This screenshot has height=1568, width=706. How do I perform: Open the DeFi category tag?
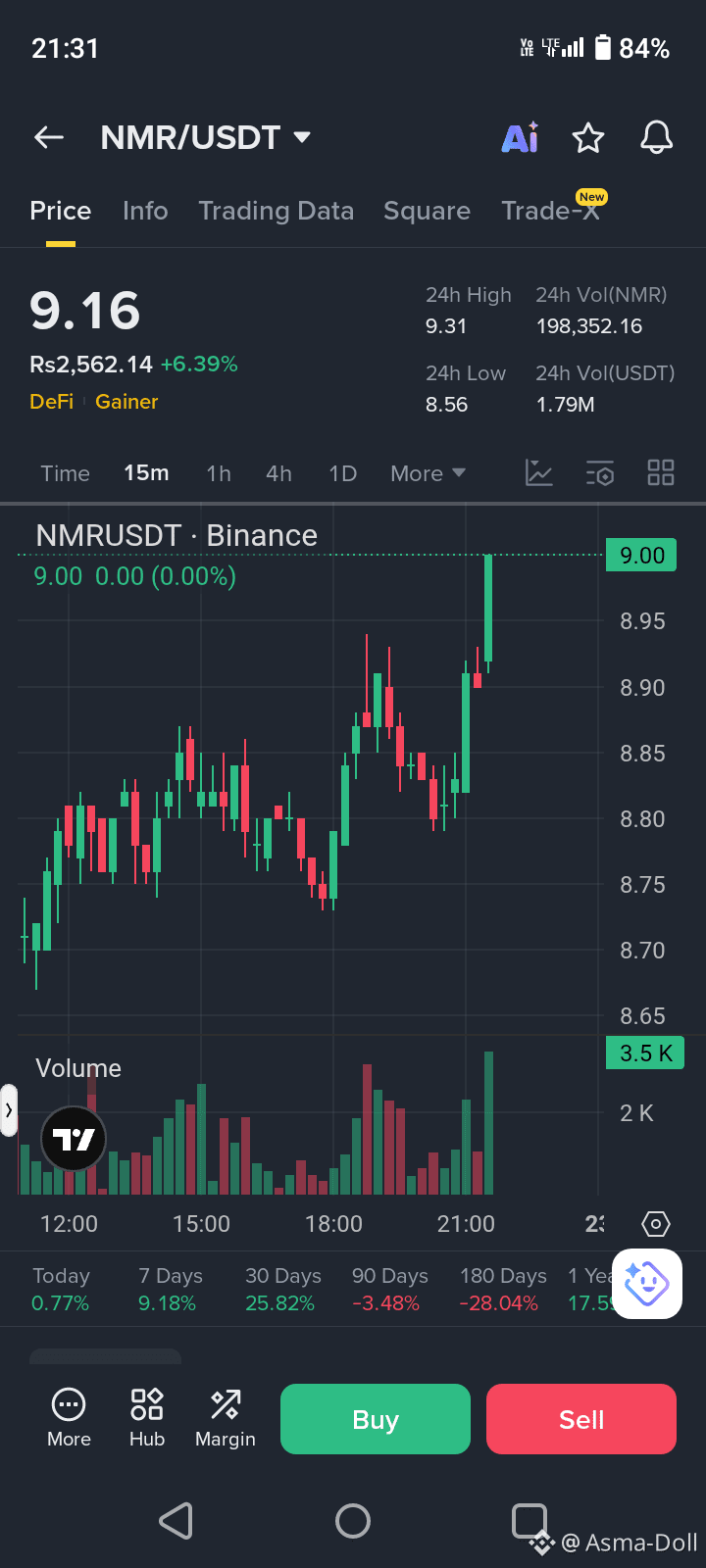(52, 402)
